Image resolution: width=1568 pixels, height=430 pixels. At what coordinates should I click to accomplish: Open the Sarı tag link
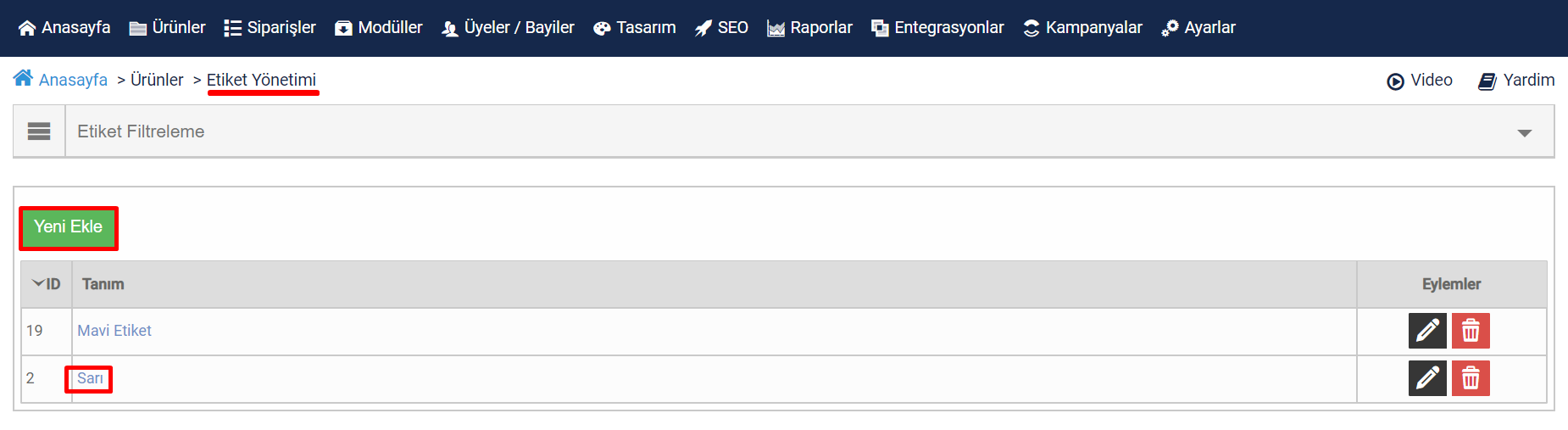point(90,378)
